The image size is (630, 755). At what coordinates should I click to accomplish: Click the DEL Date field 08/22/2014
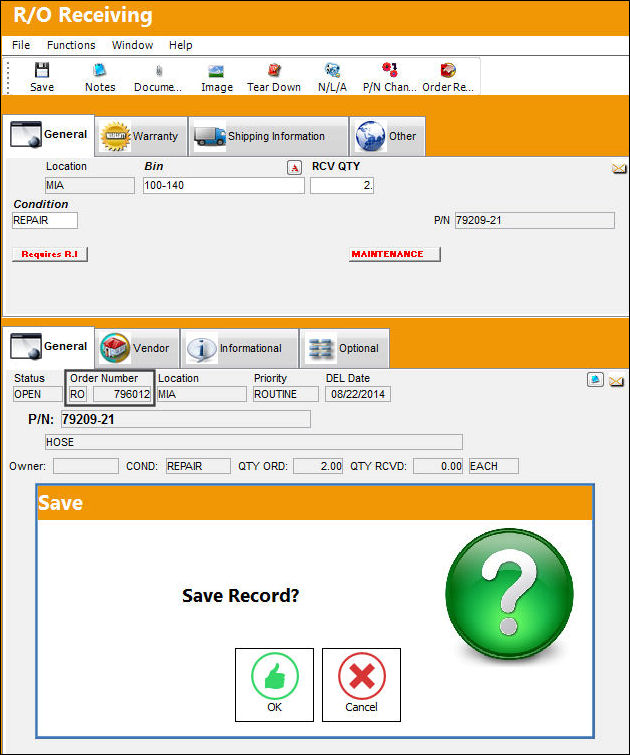coord(358,394)
